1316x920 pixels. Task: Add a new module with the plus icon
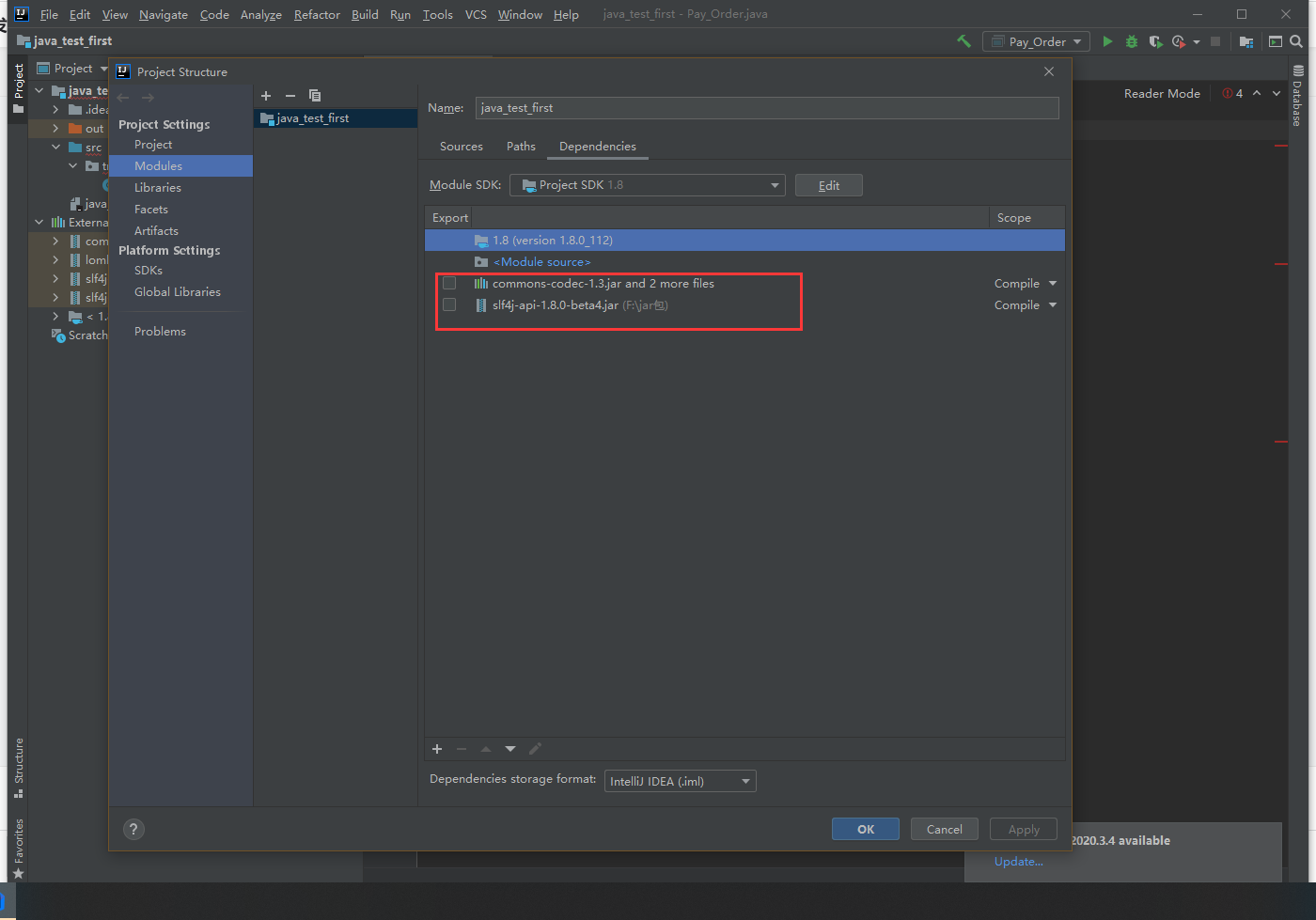266,96
